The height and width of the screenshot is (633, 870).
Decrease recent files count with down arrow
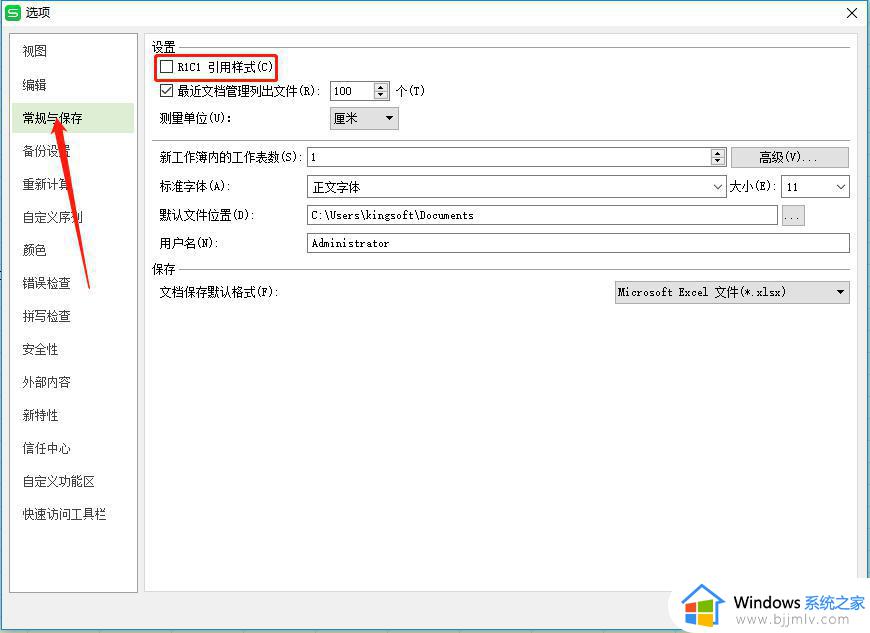point(381,95)
